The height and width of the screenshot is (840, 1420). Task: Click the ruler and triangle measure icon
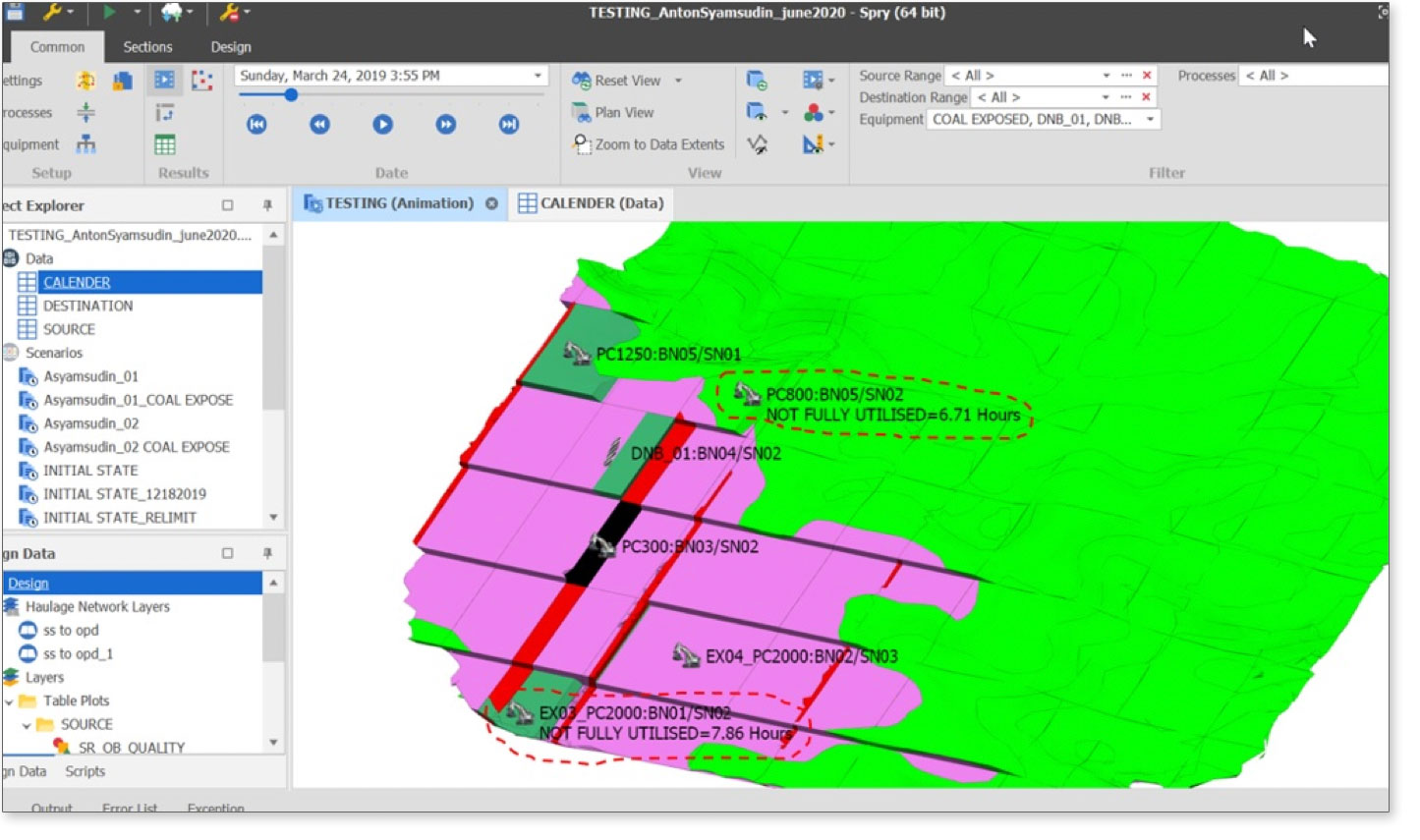point(813,144)
